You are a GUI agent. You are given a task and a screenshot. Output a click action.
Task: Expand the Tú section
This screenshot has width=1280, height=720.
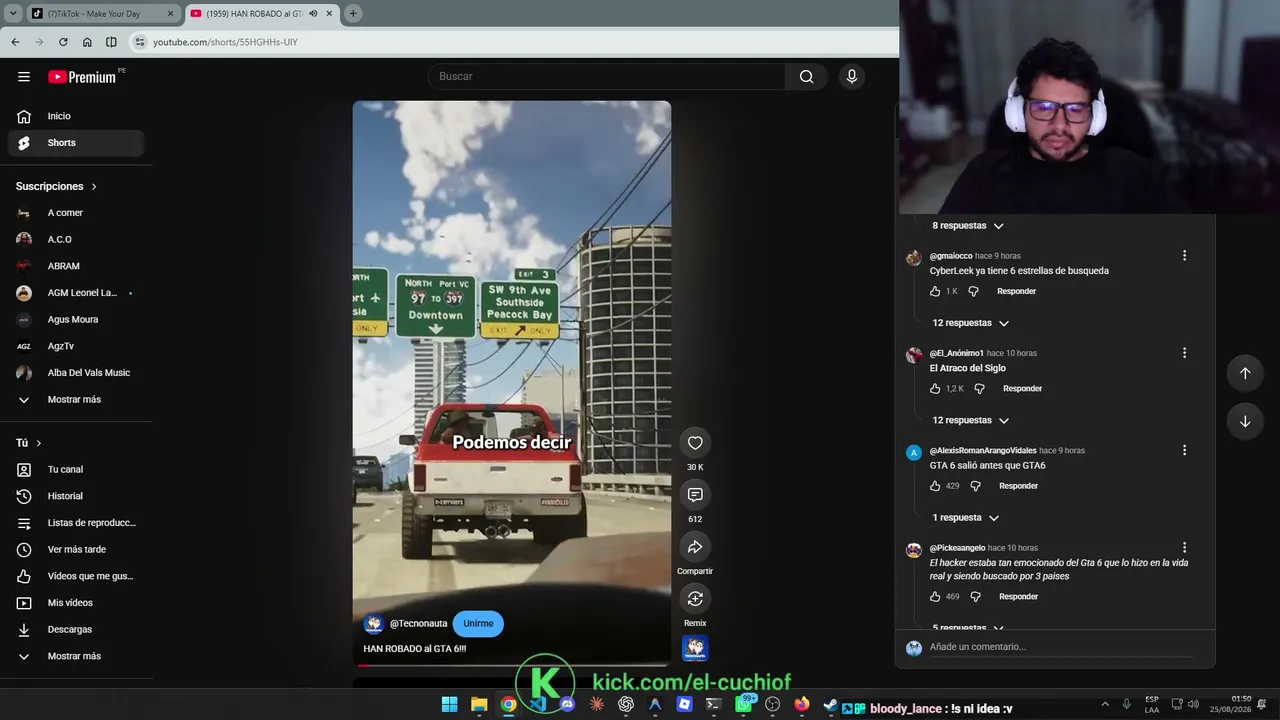point(29,443)
